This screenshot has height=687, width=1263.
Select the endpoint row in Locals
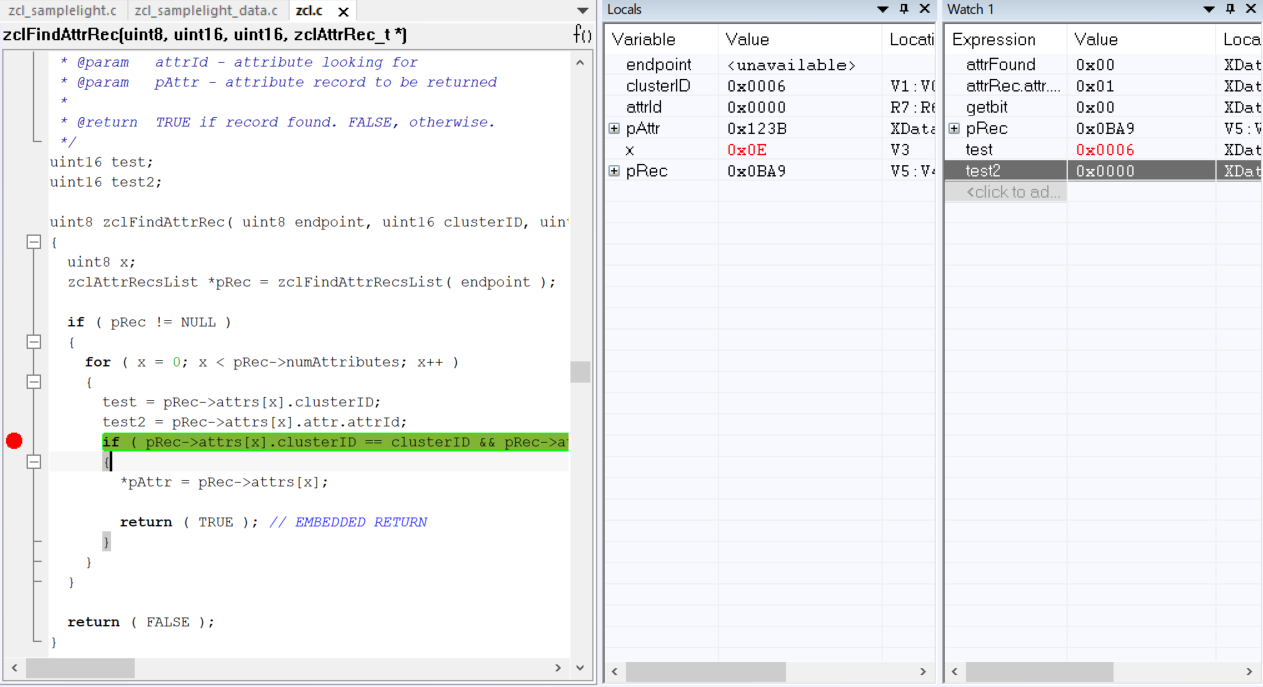(x=770, y=65)
